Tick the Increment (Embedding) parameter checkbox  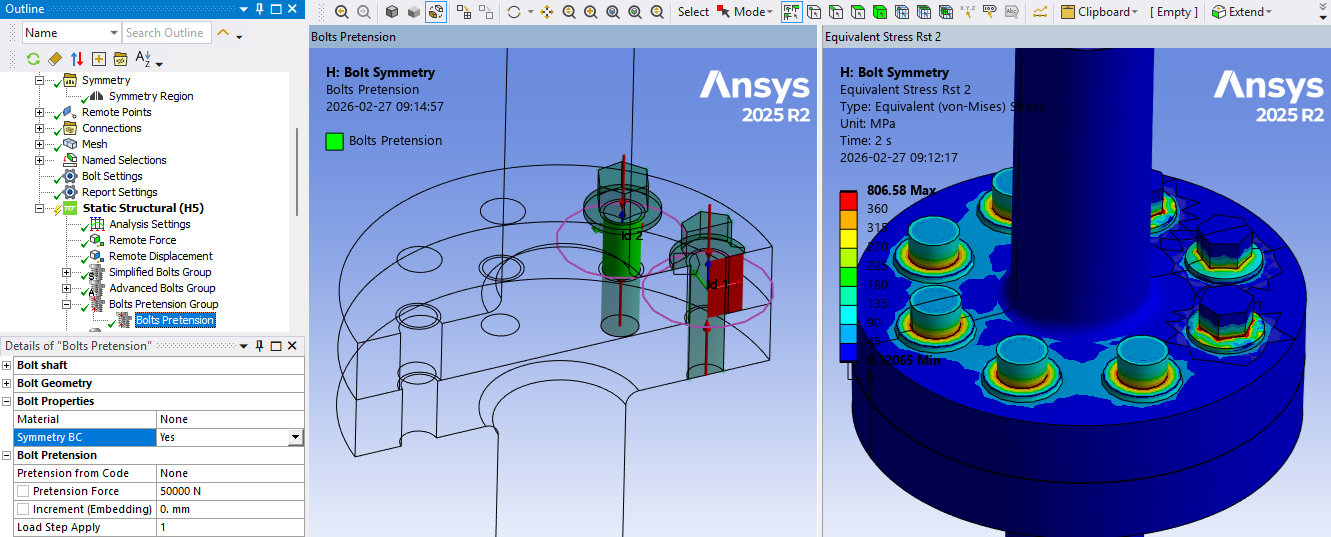pos(23,509)
